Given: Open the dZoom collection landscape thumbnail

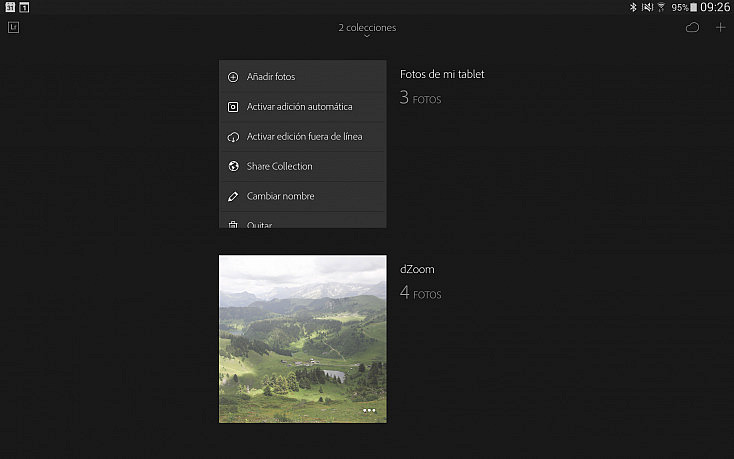Looking at the screenshot, I should click(x=302, y=339).
